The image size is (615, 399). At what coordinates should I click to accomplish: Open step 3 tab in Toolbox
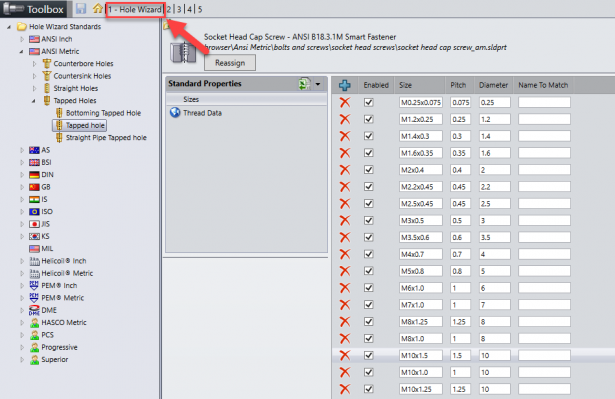click(x=179, y=9)
